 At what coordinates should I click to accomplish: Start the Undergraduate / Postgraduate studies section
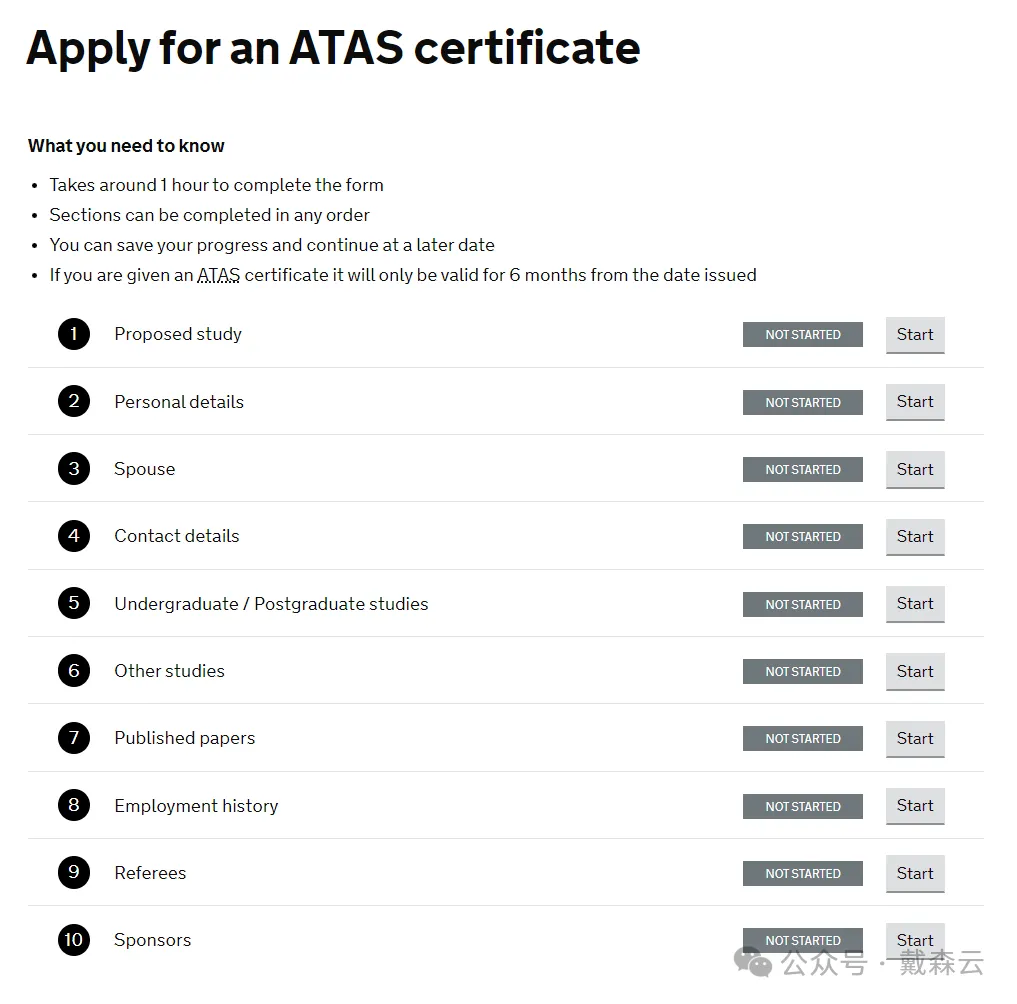pos(914,604)
